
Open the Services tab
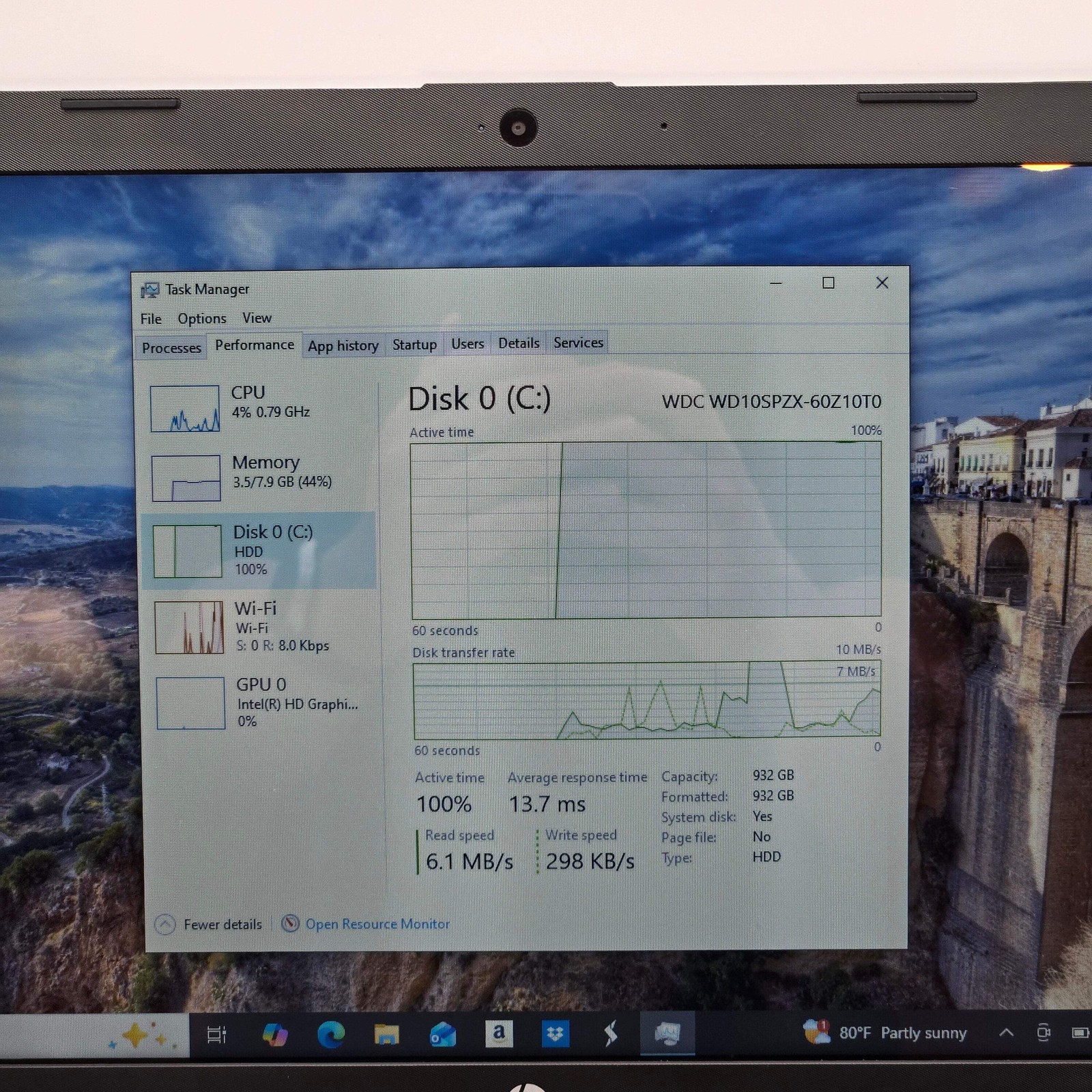578,342
